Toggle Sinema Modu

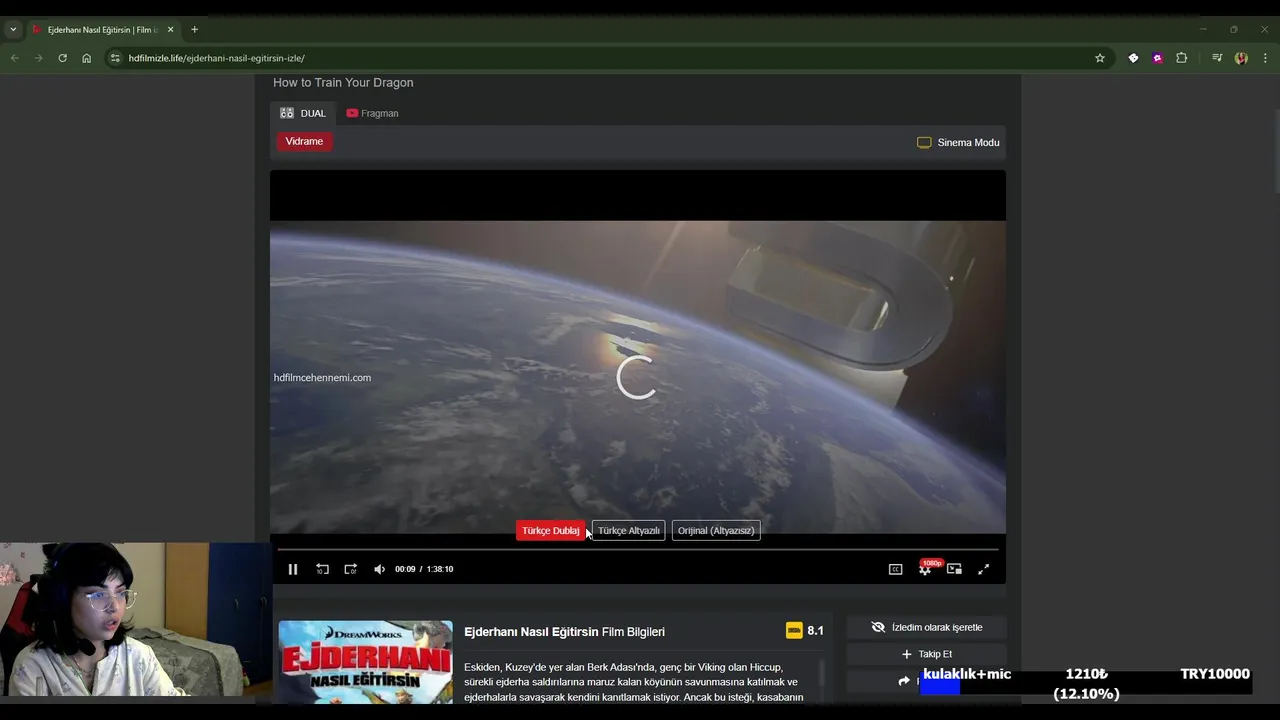958,142
